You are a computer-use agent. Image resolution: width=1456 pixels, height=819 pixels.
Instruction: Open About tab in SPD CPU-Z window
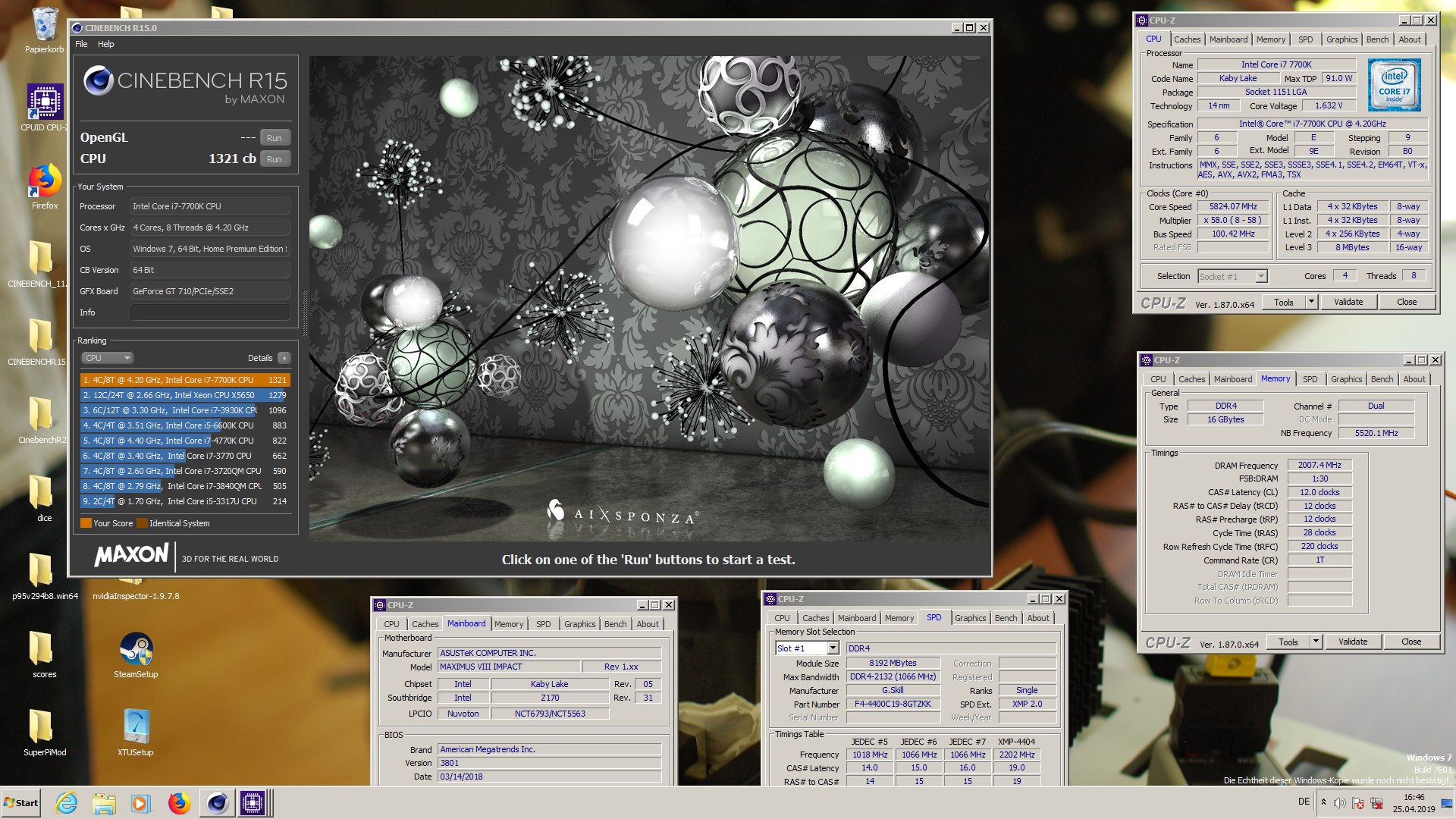tap(1038, 618)
